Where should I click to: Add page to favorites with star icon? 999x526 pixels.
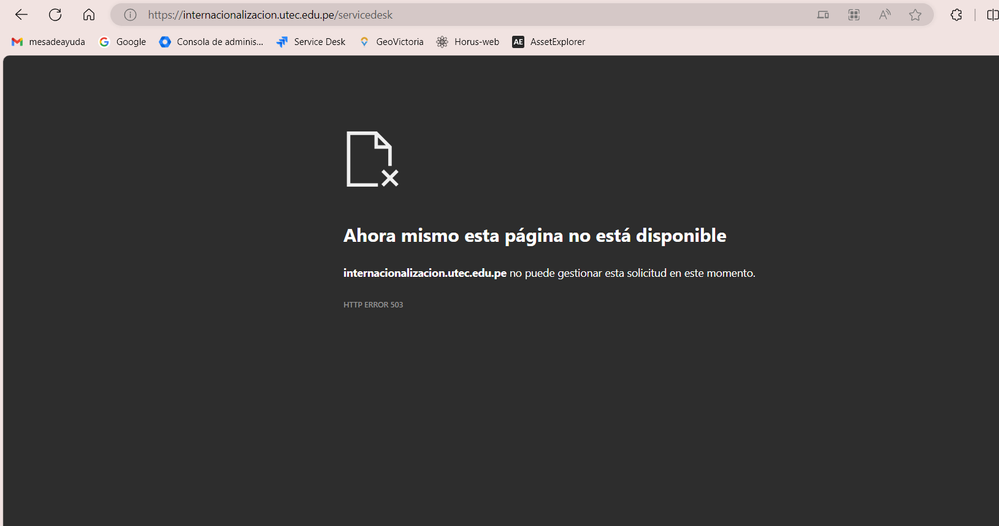[x=916, y=15]
